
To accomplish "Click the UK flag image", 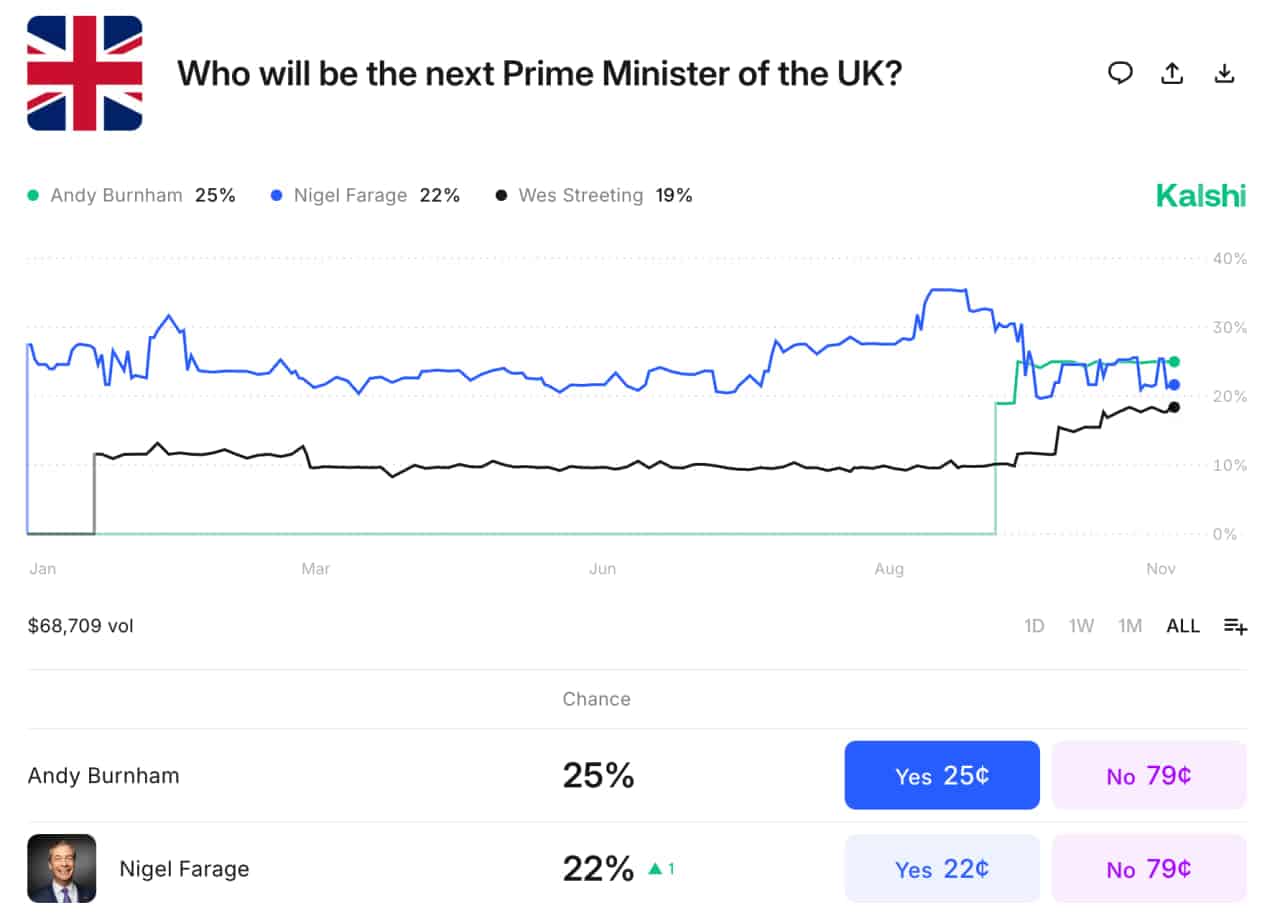I will tap(84, 75).
